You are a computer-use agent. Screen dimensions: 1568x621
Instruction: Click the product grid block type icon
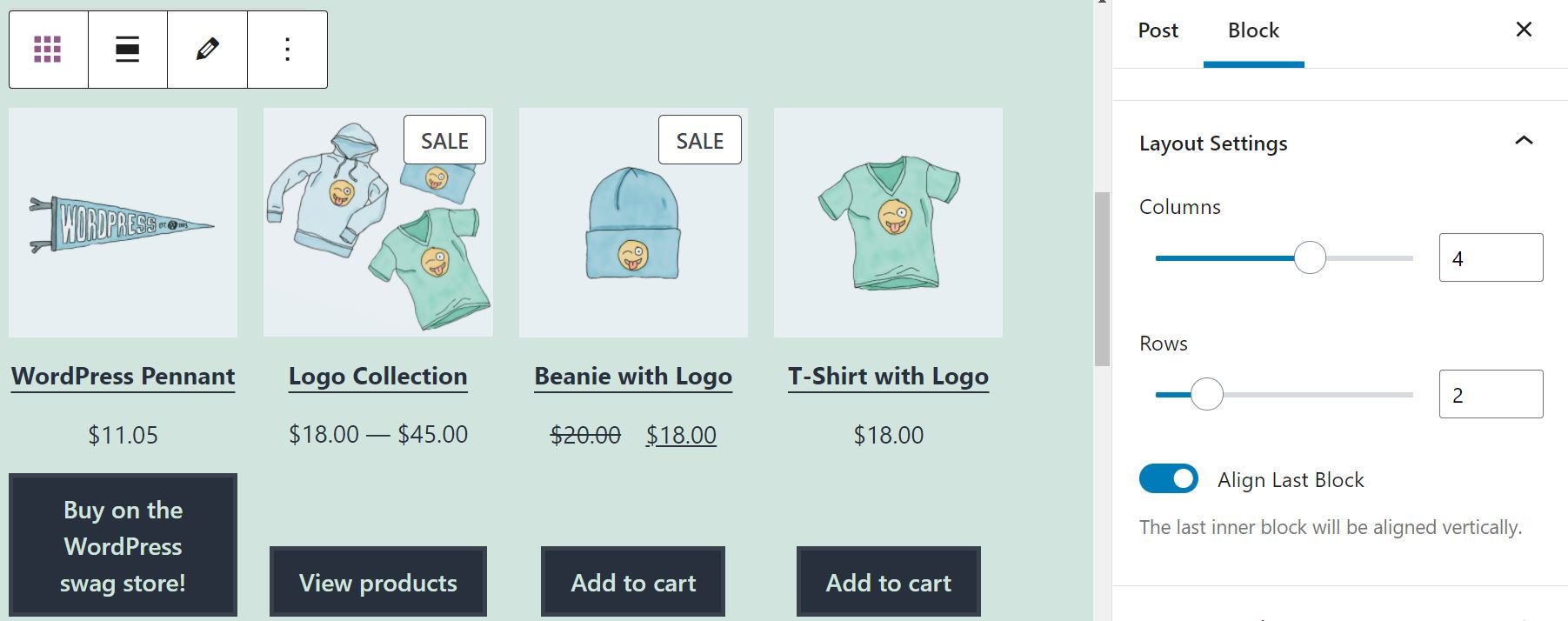[48, 50]
